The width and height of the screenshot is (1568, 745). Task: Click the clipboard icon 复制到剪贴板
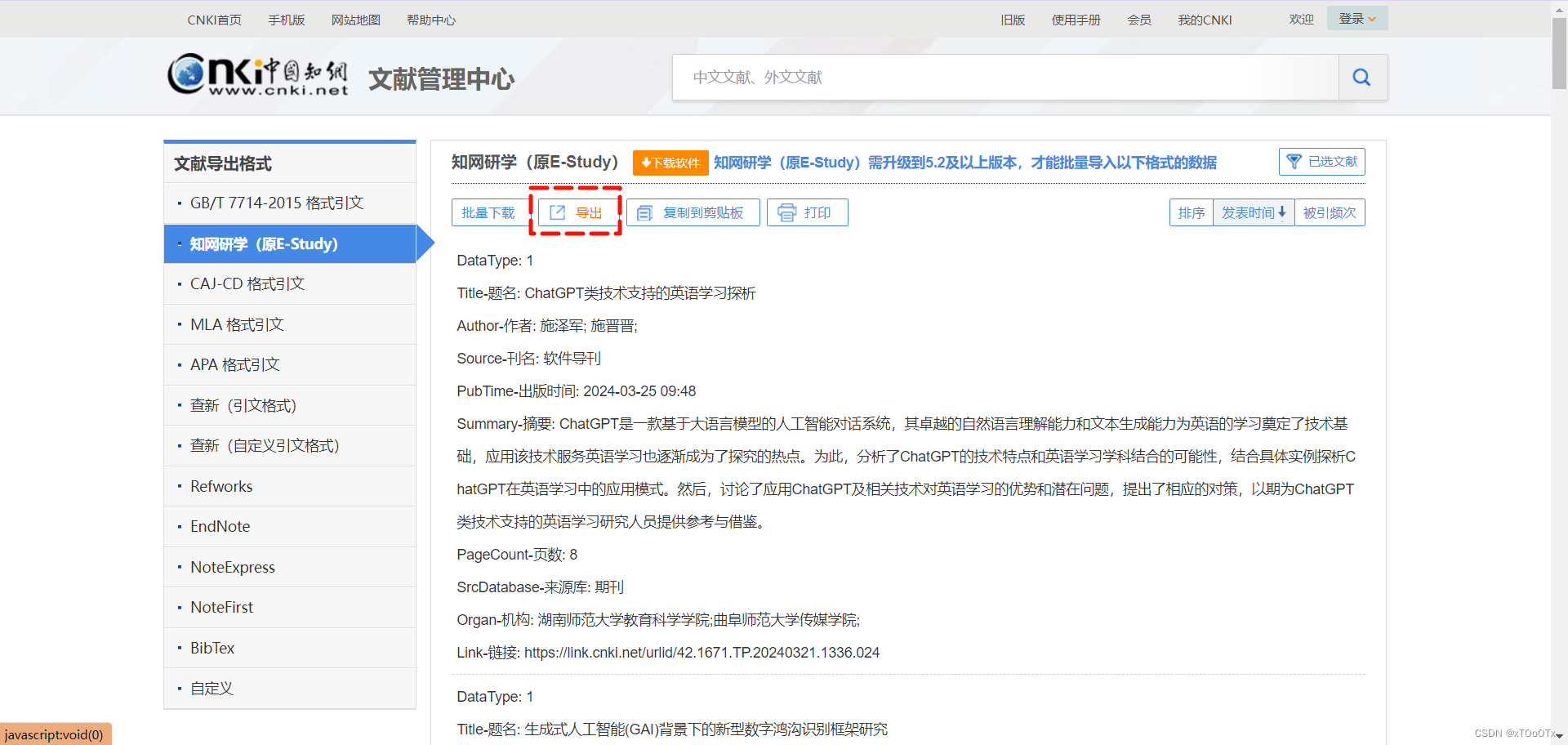point(693,212)
